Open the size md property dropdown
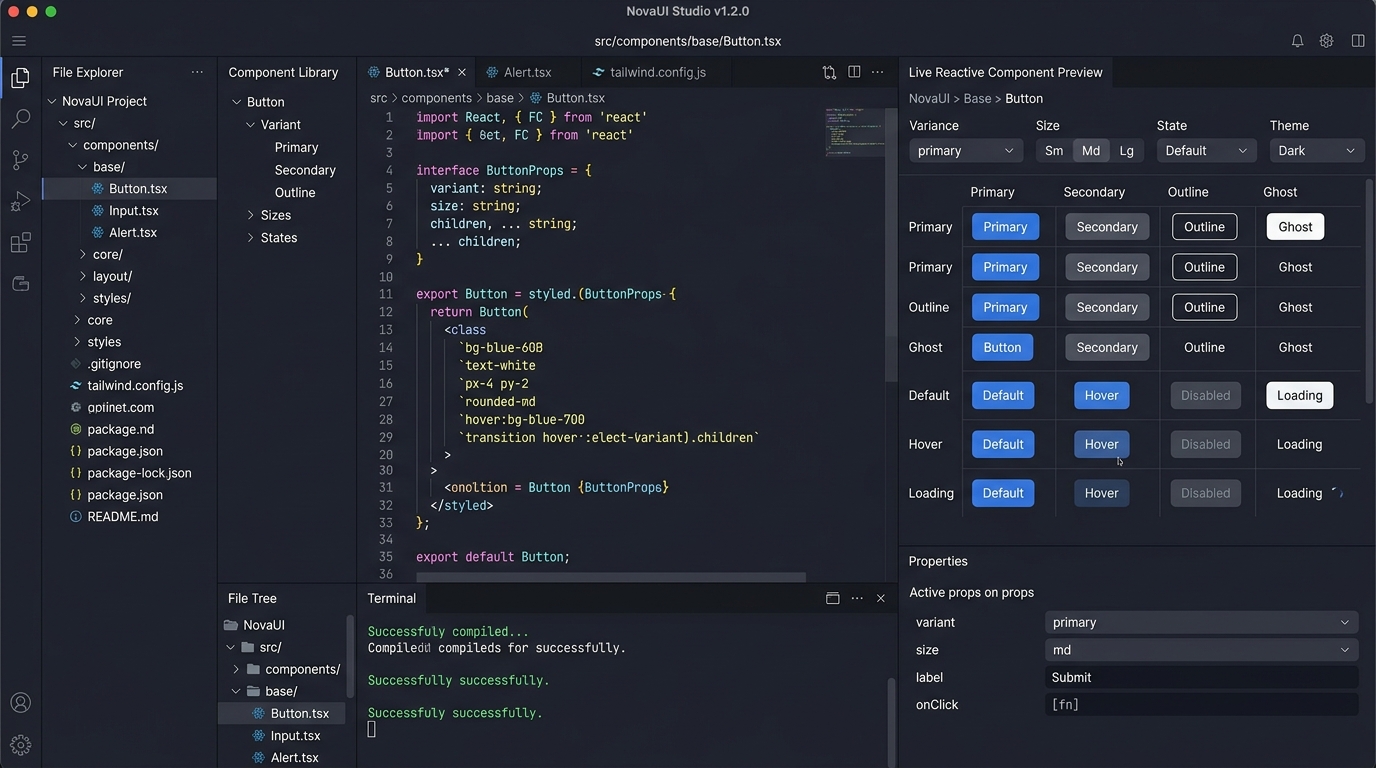Image resolution: width=1376 pixels, height=768 pixels. click(x=1201, y=650)
